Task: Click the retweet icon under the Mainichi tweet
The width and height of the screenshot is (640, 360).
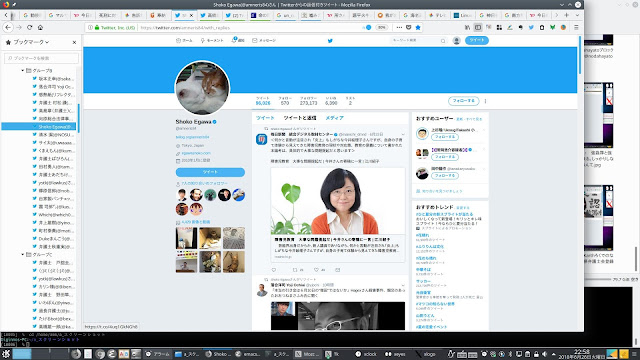Action: click(295, 270)
